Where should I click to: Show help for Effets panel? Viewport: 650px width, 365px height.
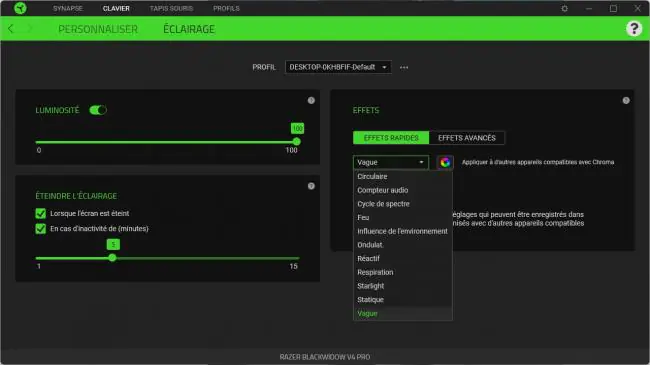click(626, 100)
